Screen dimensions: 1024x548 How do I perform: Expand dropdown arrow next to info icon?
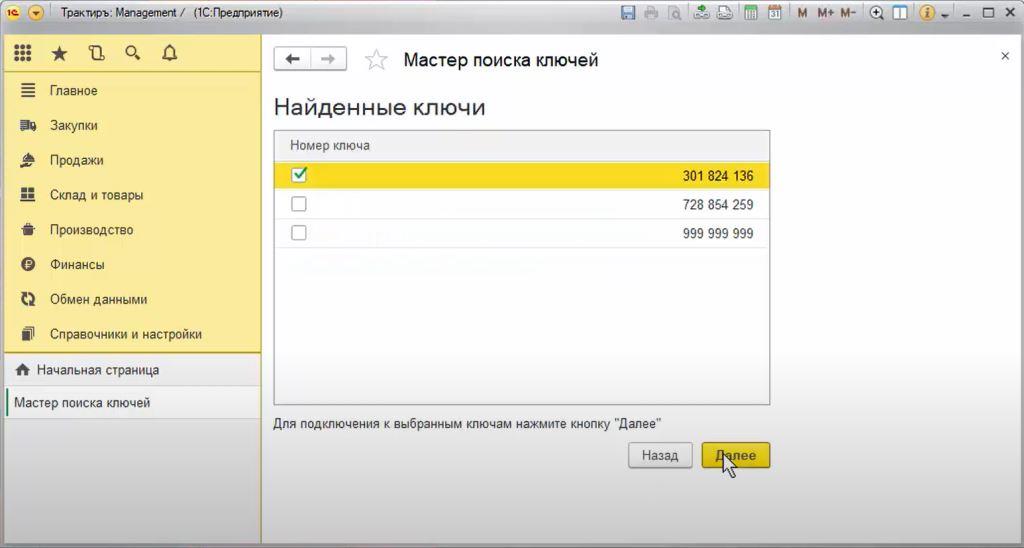pyautogui.click(x=945, y=13)
